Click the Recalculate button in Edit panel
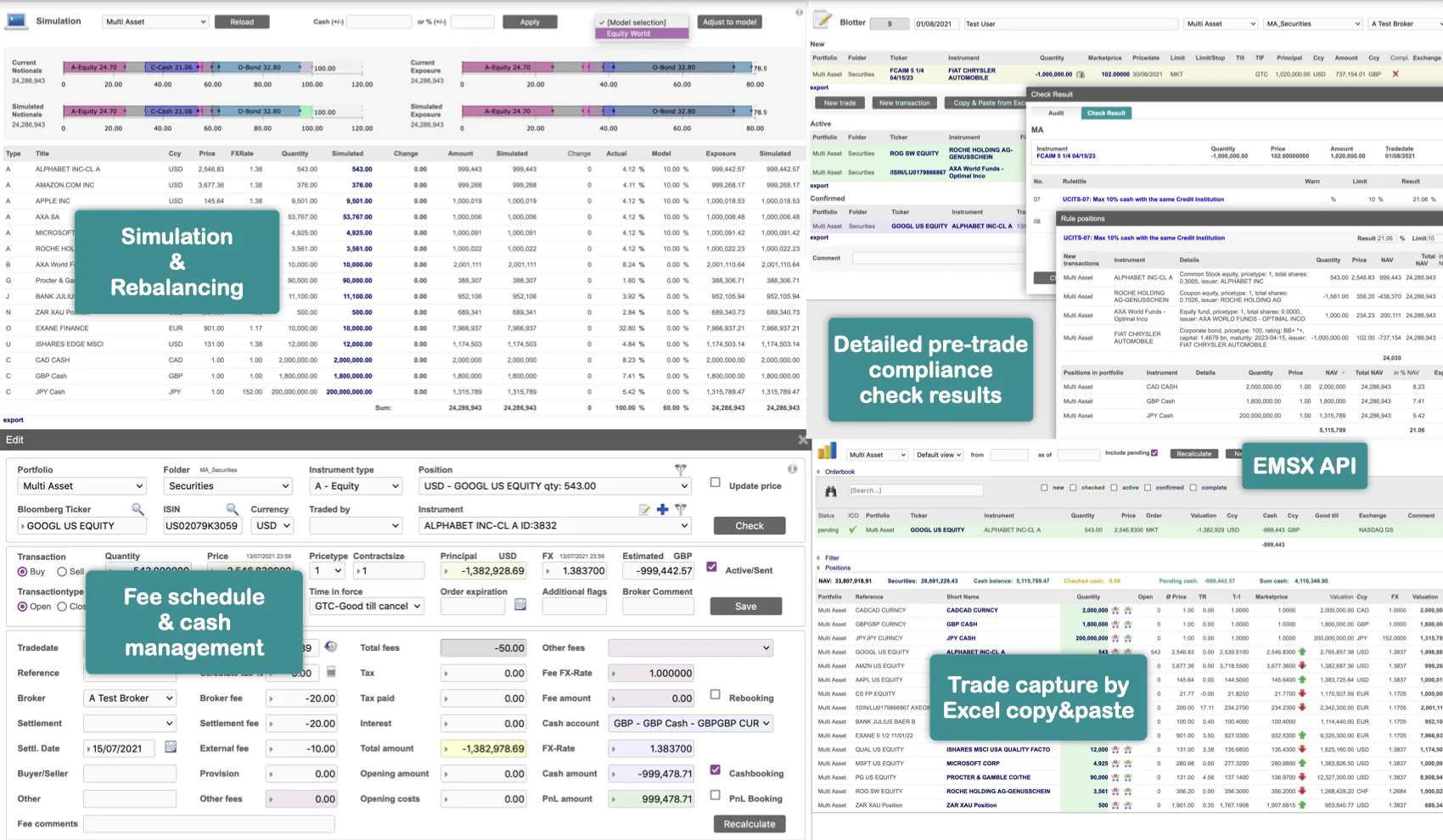 click(750, 824)
